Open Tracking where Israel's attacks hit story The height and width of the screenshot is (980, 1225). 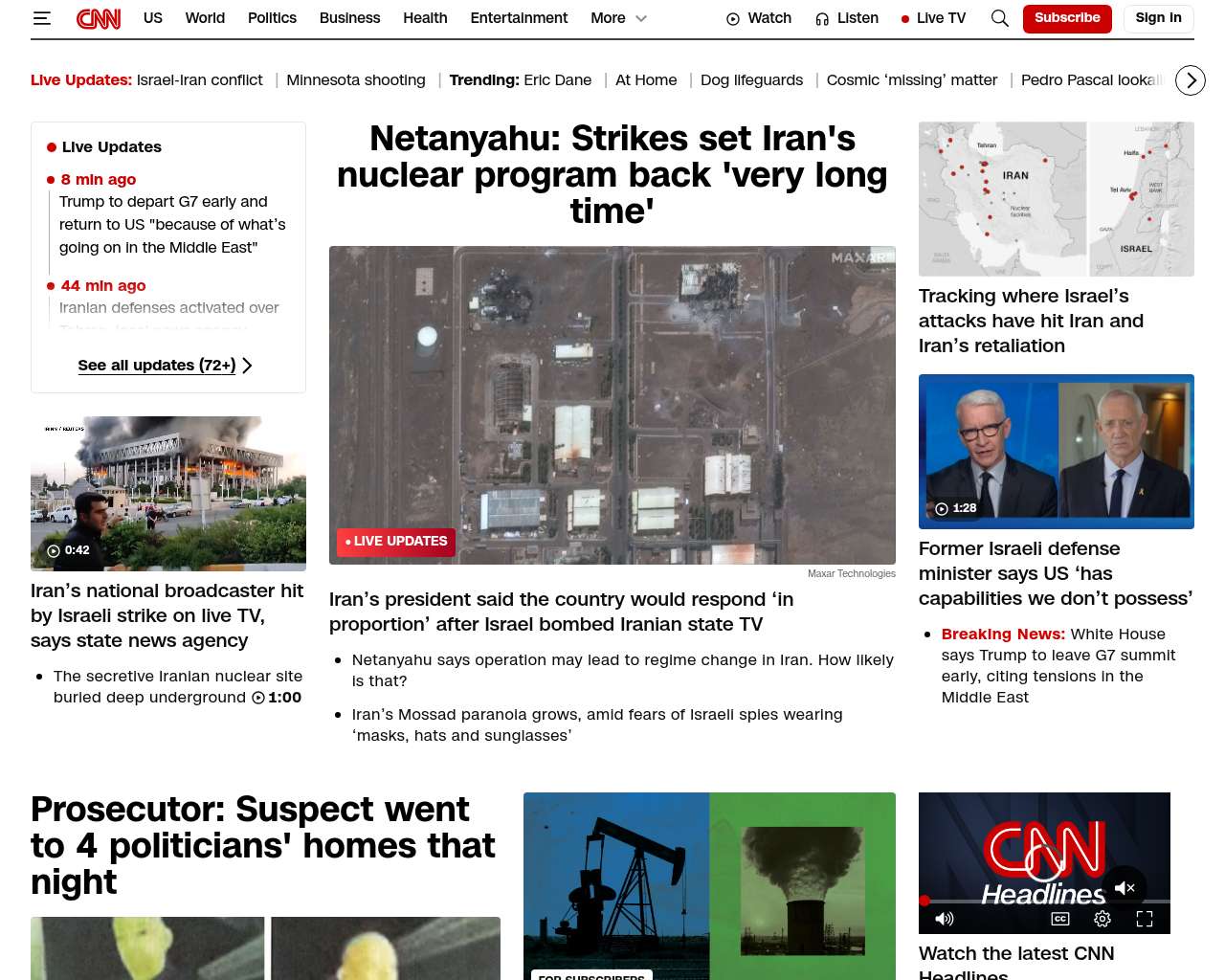click(1032, 321)
